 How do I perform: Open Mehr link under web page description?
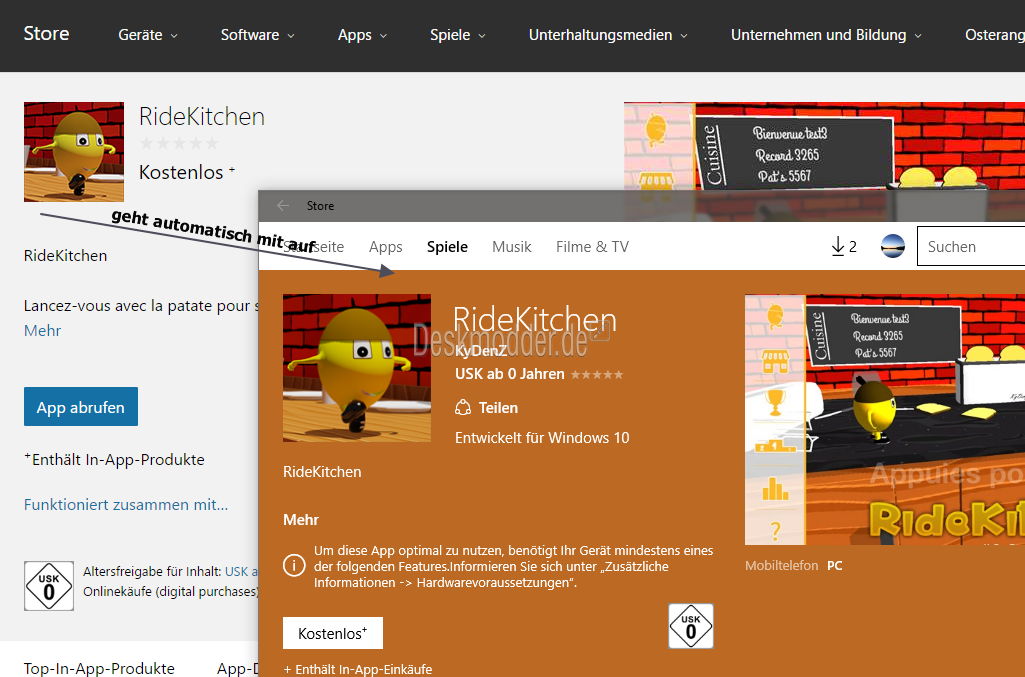pos(42,331)
